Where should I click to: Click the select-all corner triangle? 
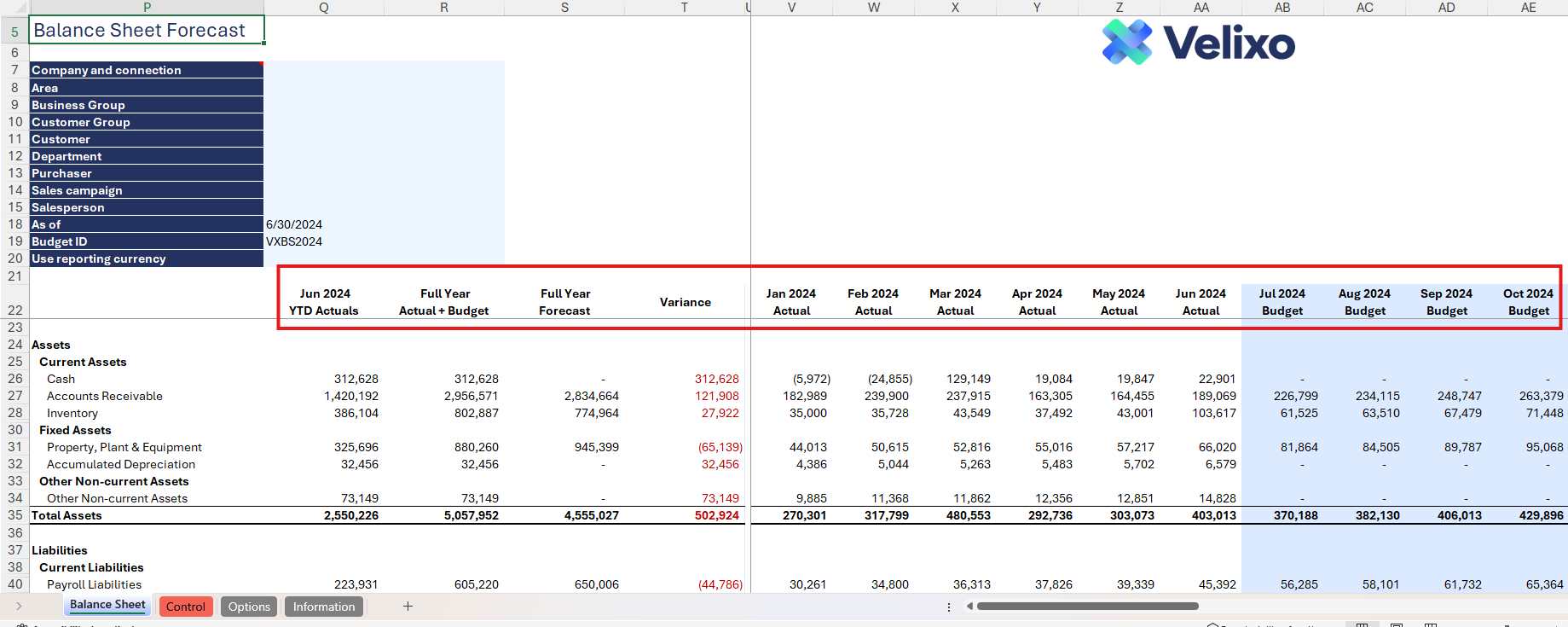pyautogui.click(x=20, y=8)
